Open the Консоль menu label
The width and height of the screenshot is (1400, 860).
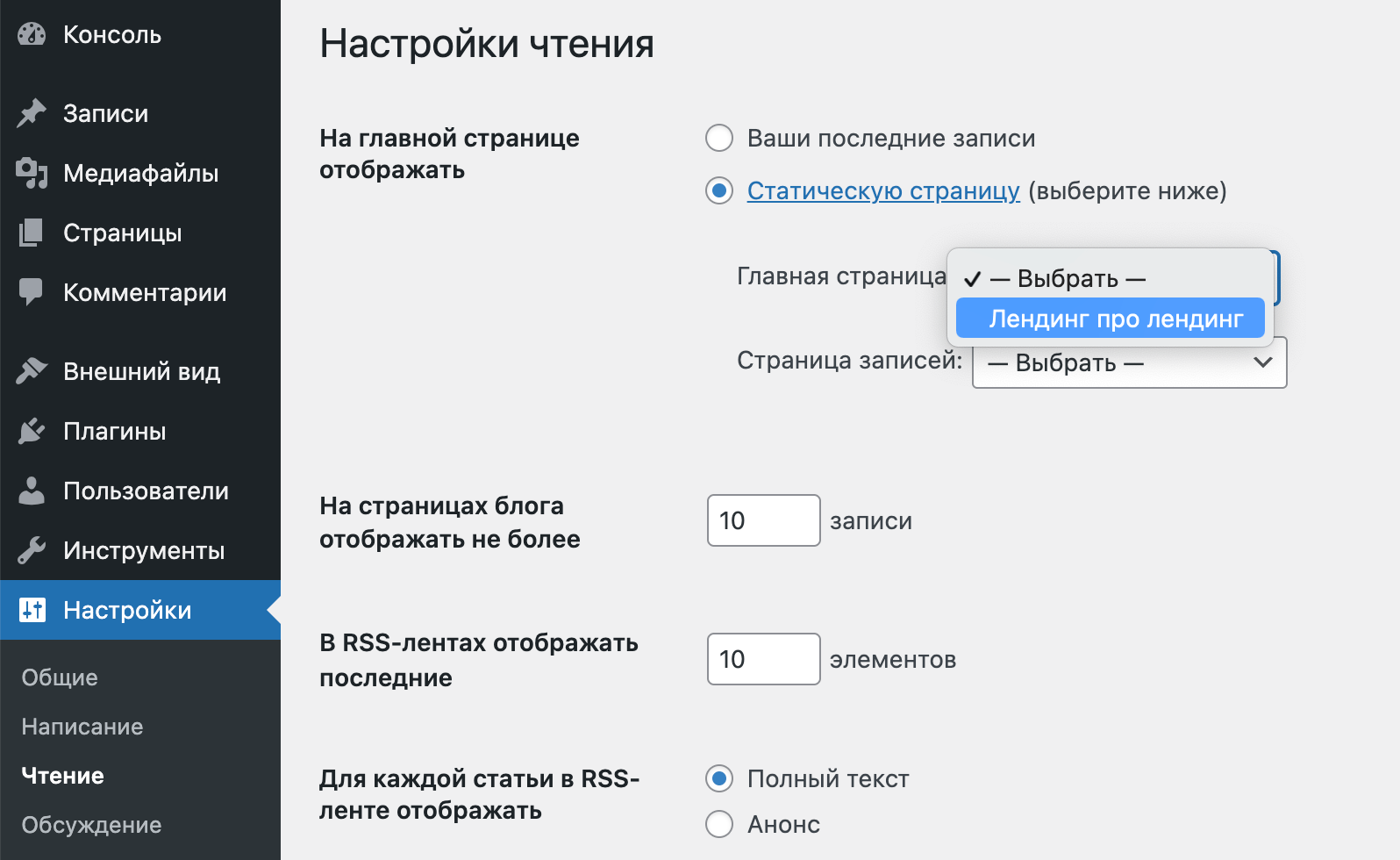(x=112, y=34)
